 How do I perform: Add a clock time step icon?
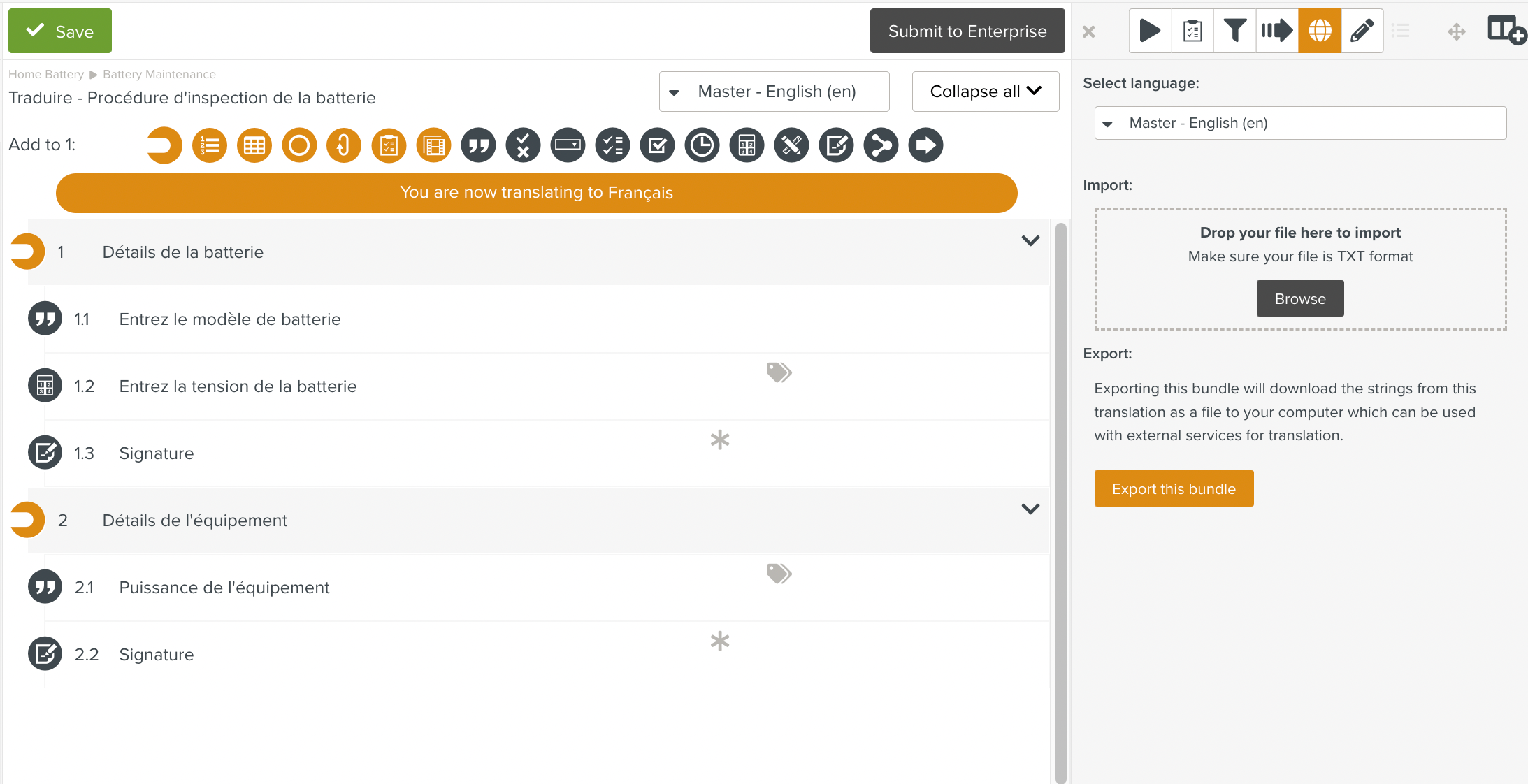tap(702, 145)
